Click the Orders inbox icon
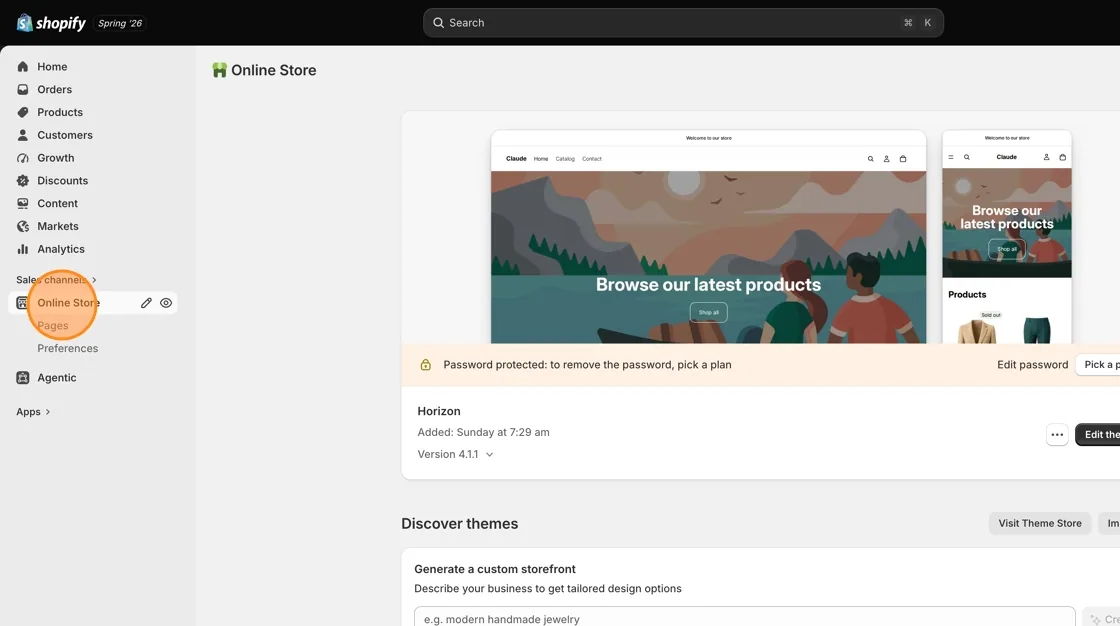This screenshot has width=1120, height=626. coord(23,89)
